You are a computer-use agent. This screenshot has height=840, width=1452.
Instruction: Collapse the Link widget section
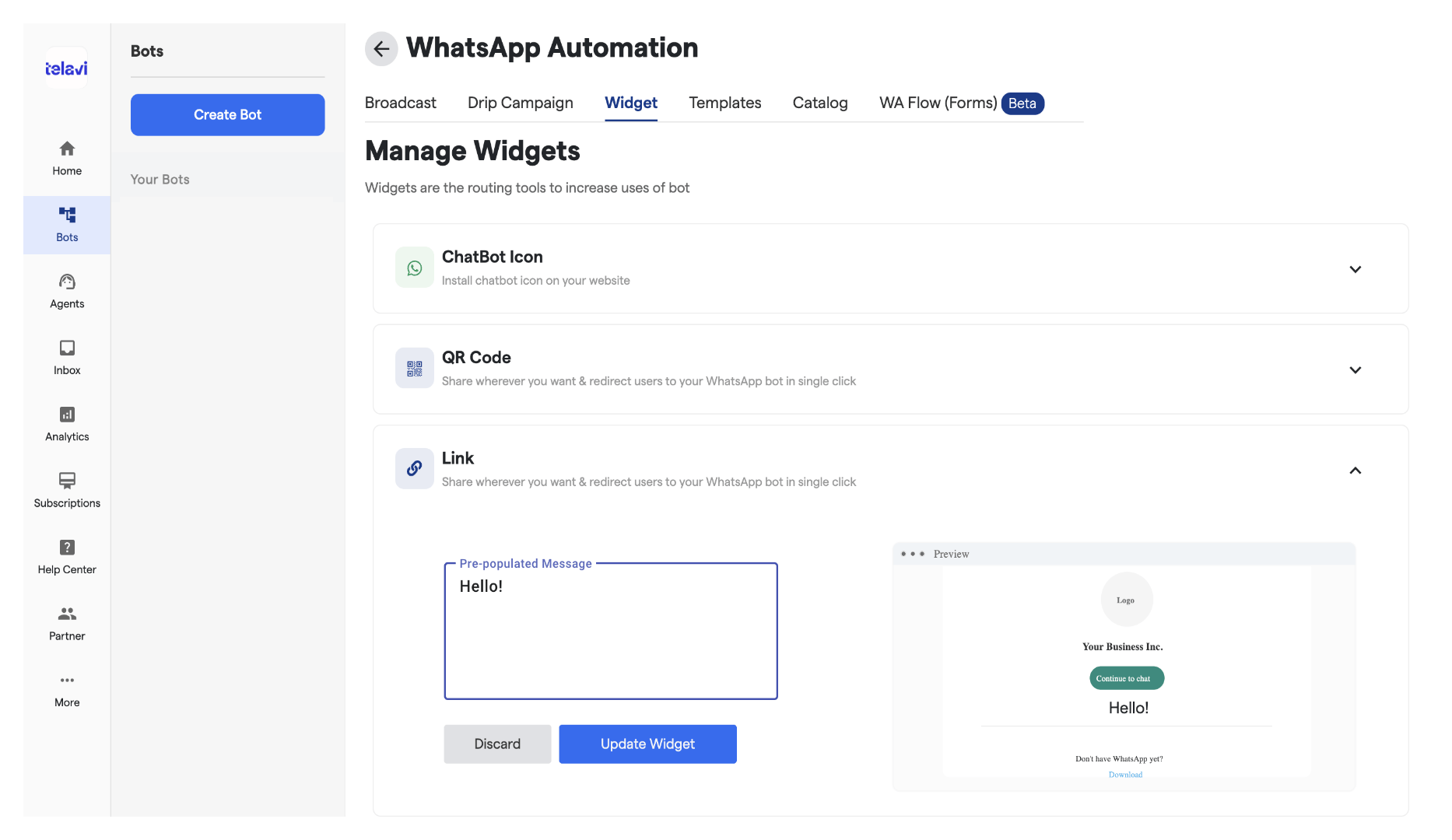pos(1355,471)
